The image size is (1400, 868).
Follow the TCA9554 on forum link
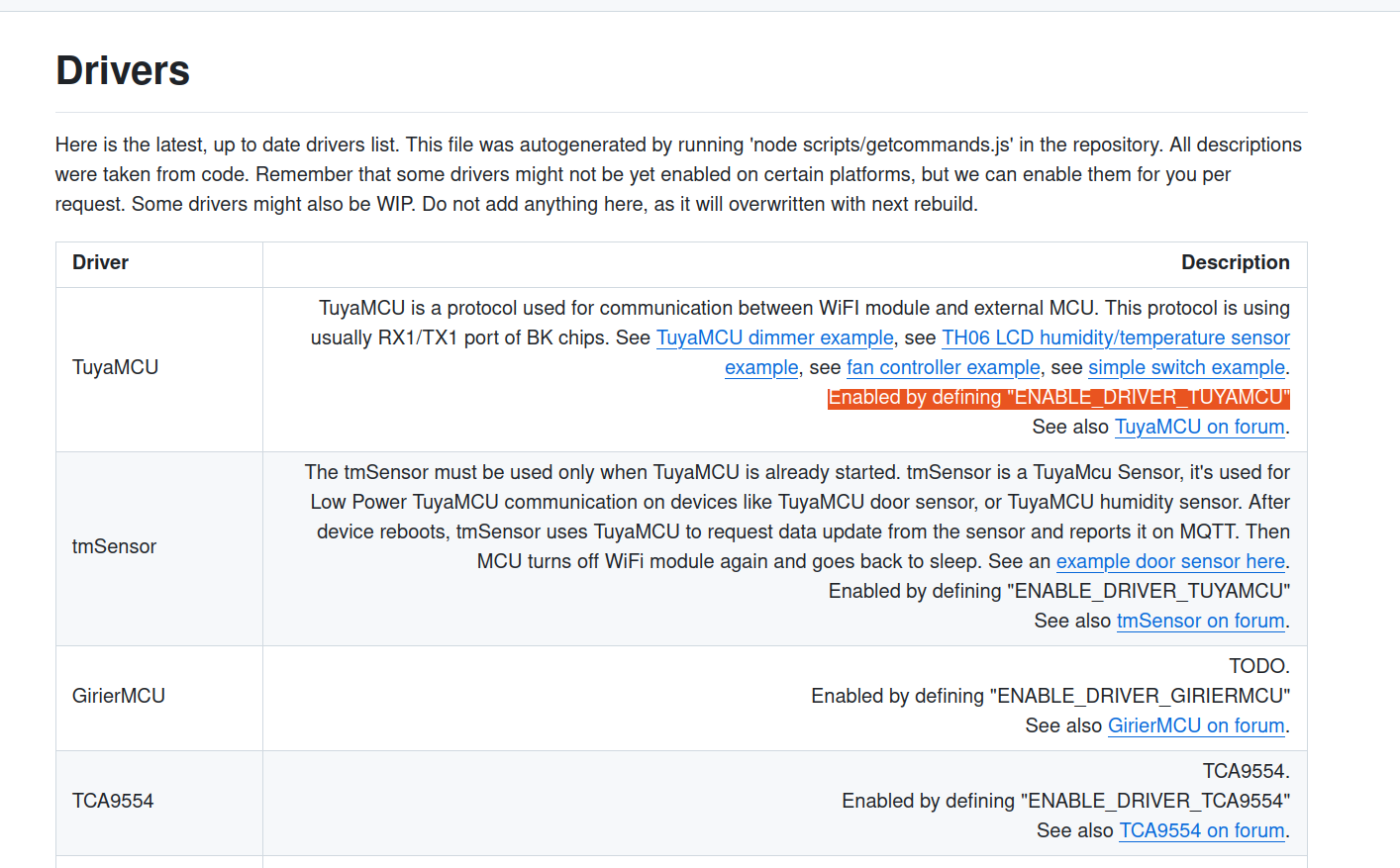click(1201, 831)
